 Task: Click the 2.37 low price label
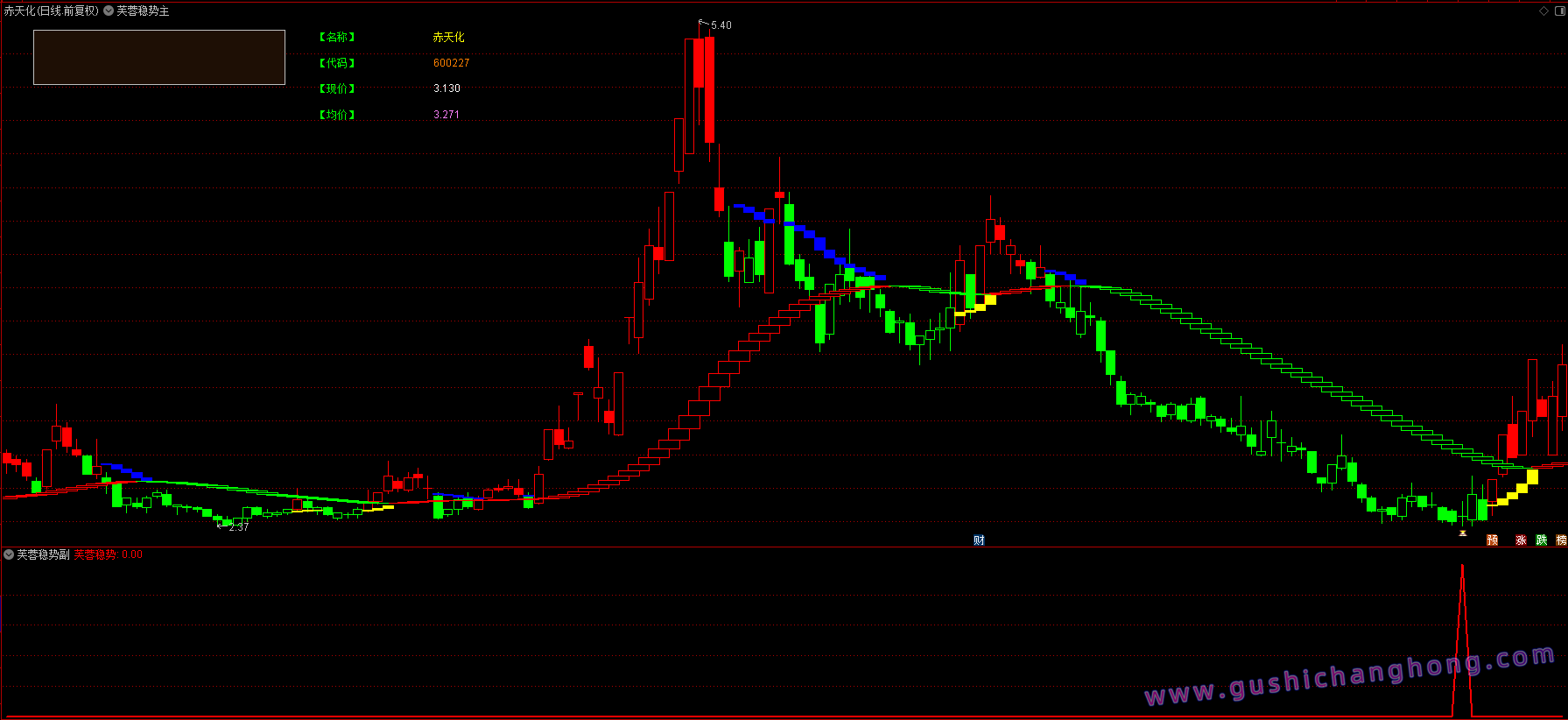238,527
